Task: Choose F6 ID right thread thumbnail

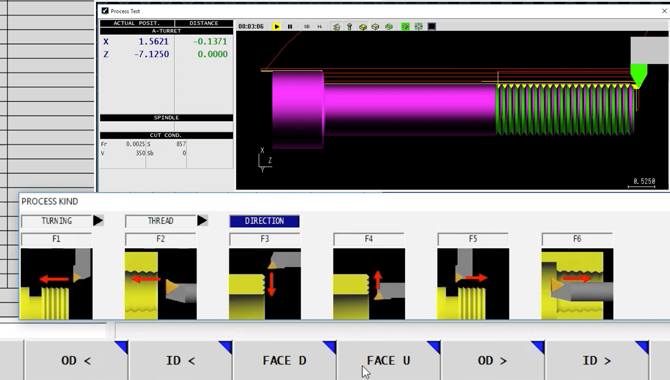Action: click(x=577, y=284)
